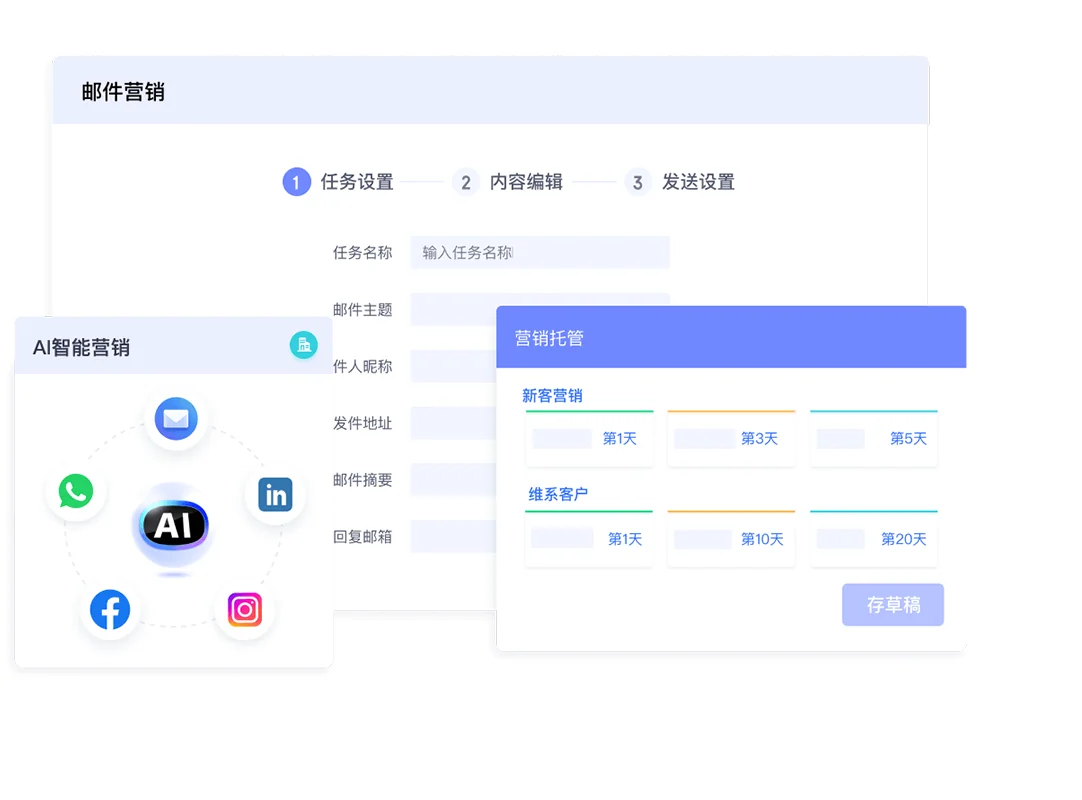1082x800 pixels.
Task: Click the 邮件营销 window title
Action: 123,92
